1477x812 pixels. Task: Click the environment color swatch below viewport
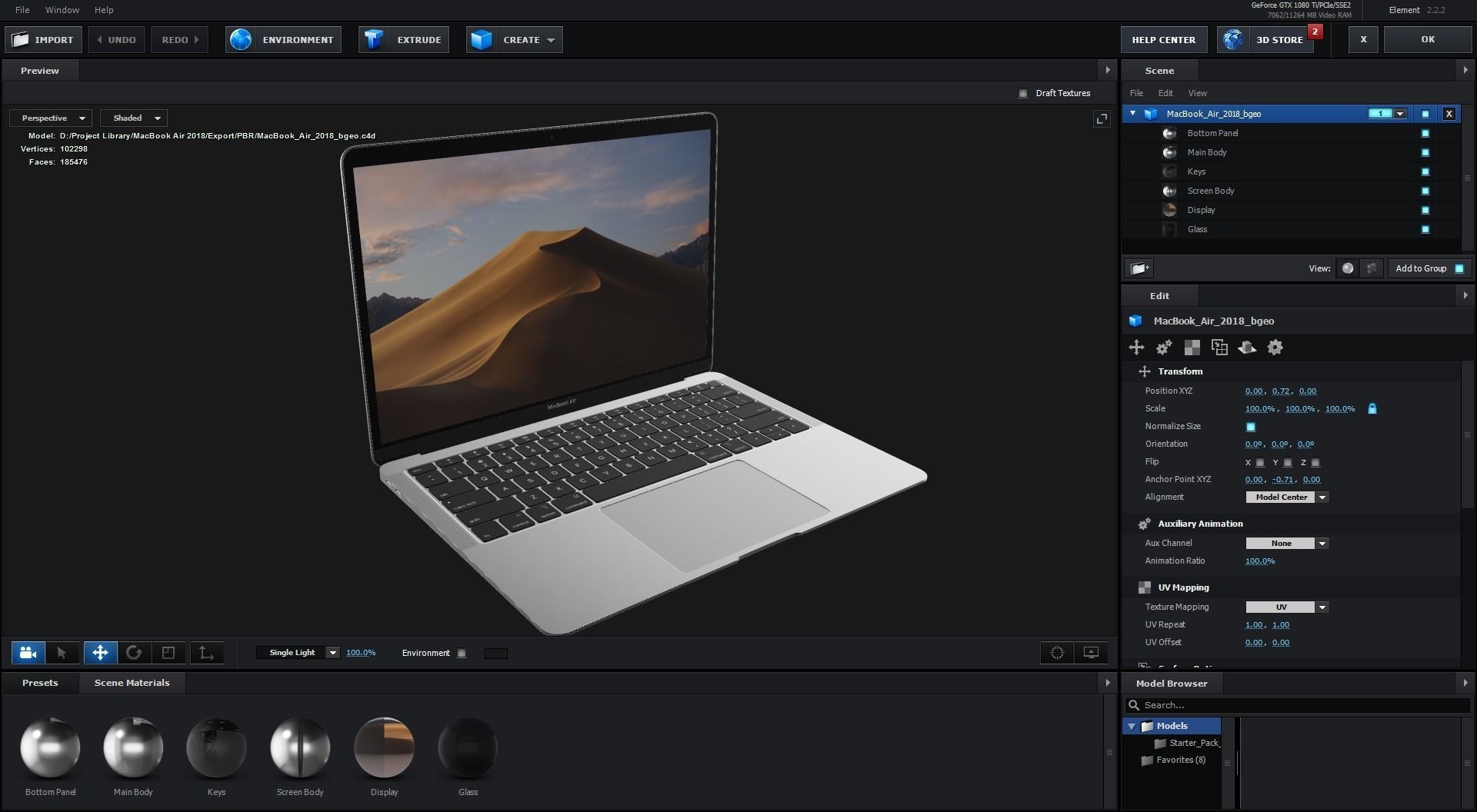point(496,653)
